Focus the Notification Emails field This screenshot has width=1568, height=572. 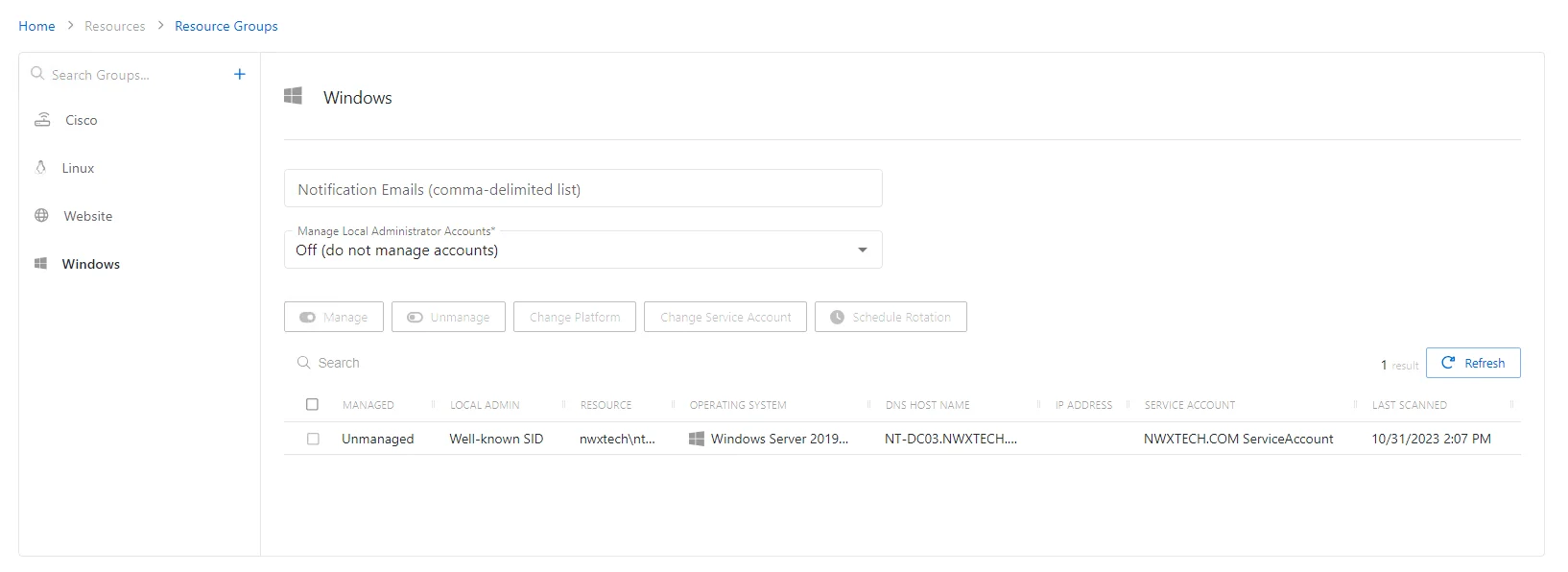582,189
